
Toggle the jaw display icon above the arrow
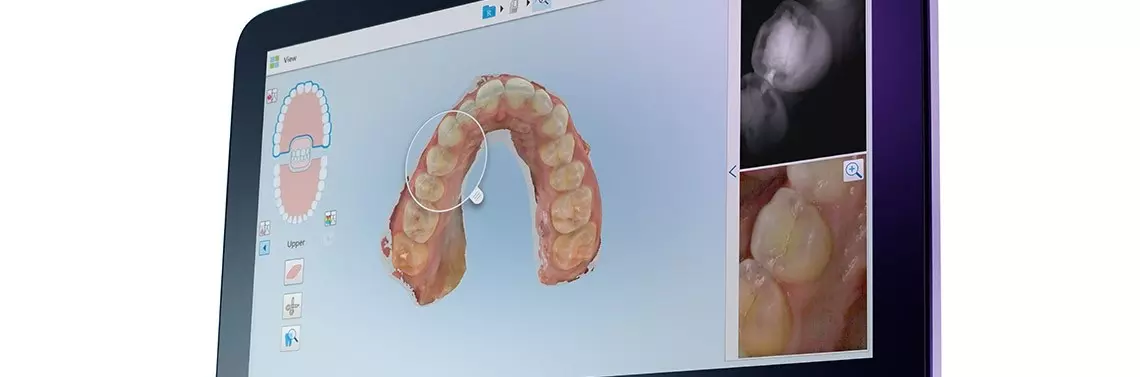pos(265,228)
